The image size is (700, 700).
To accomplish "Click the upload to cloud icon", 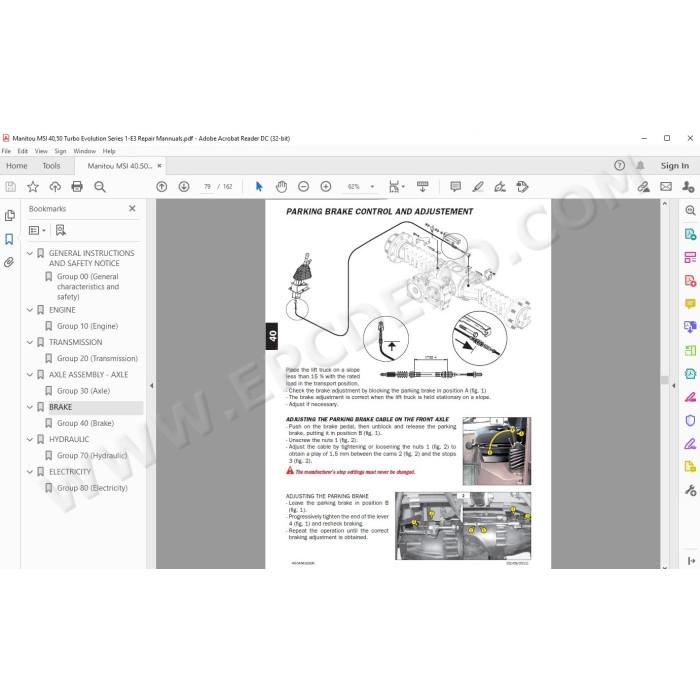I will [x=55, y=187].
